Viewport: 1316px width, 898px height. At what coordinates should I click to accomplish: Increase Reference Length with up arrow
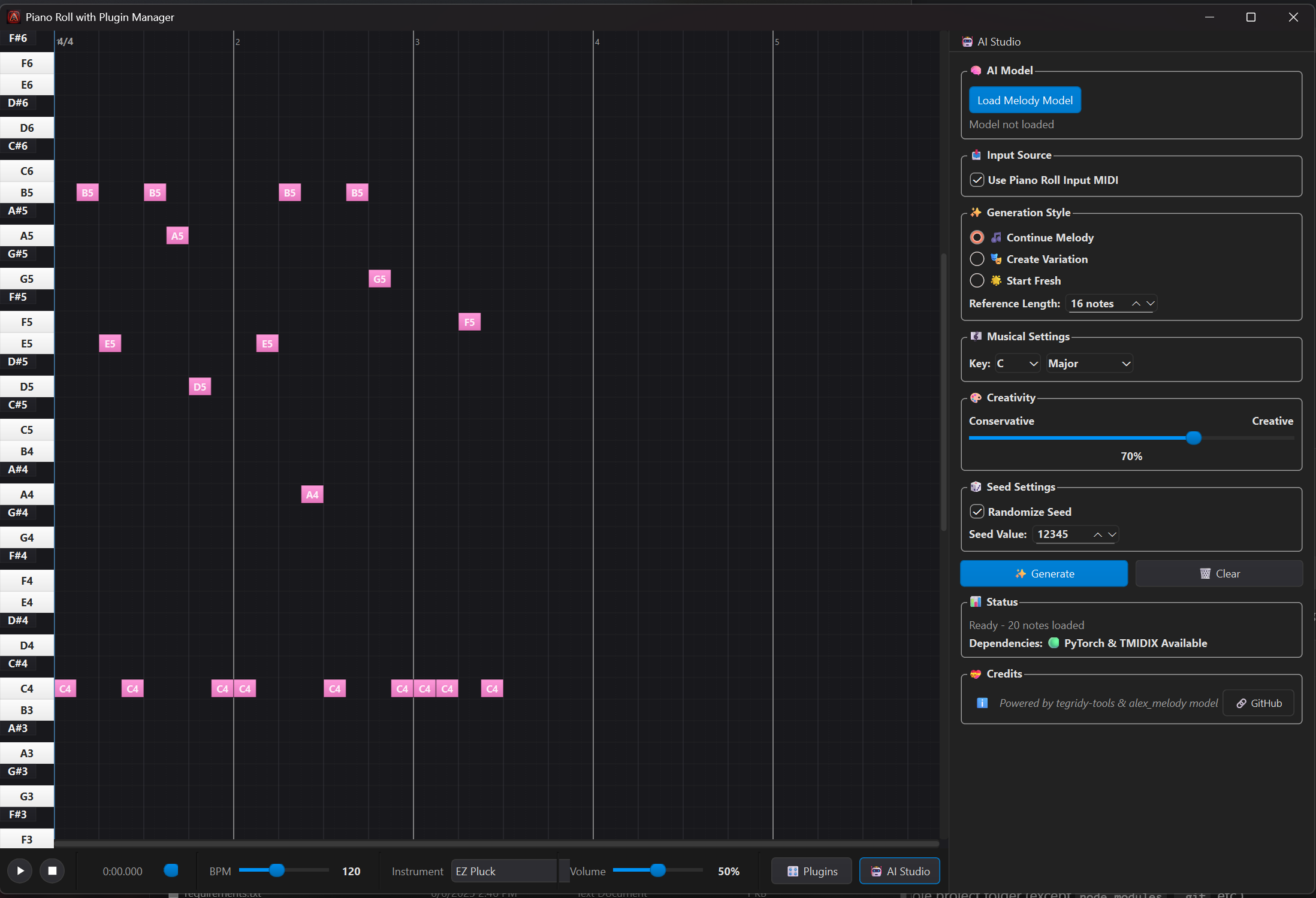1136,304
